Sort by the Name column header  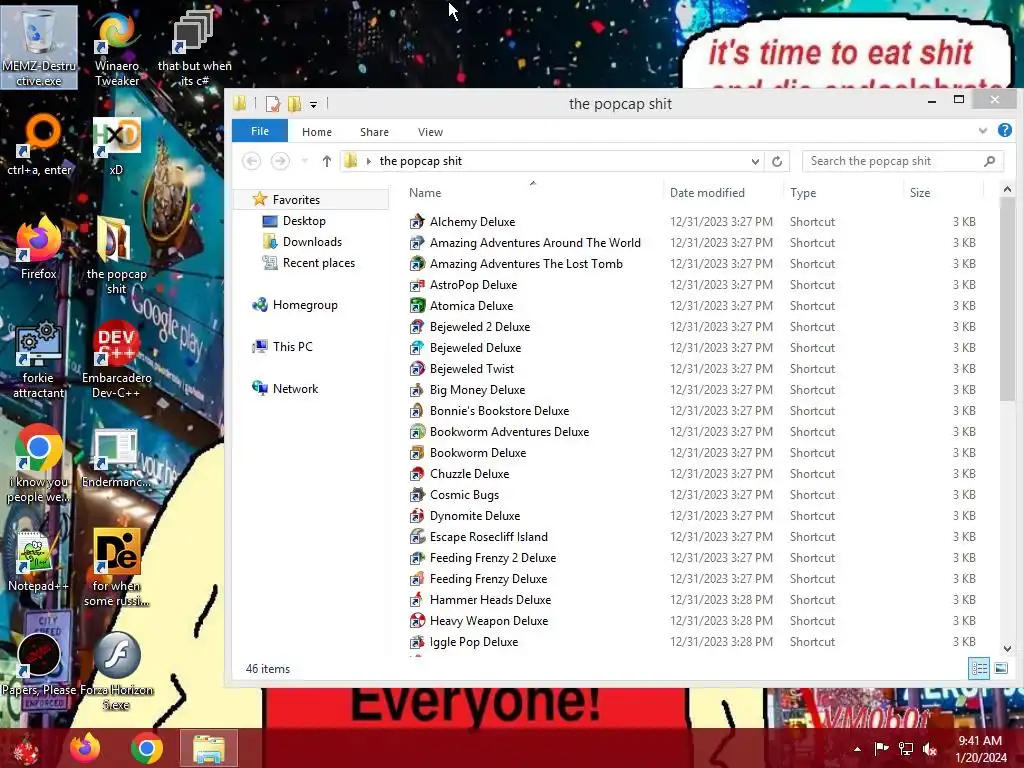point(533,193)
